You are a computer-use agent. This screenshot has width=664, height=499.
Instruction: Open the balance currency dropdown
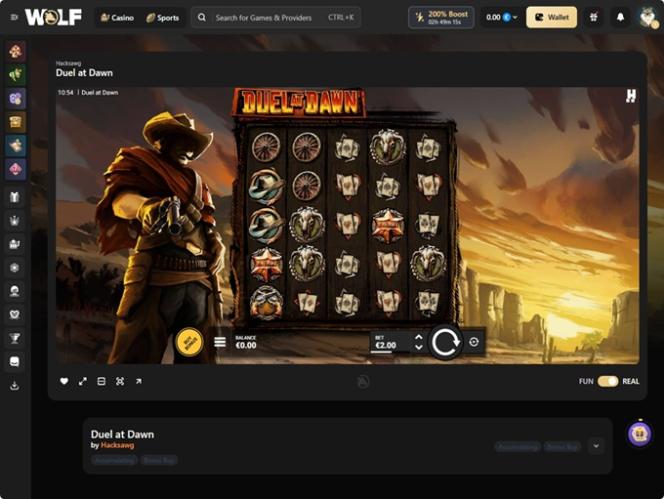[500, 17]
